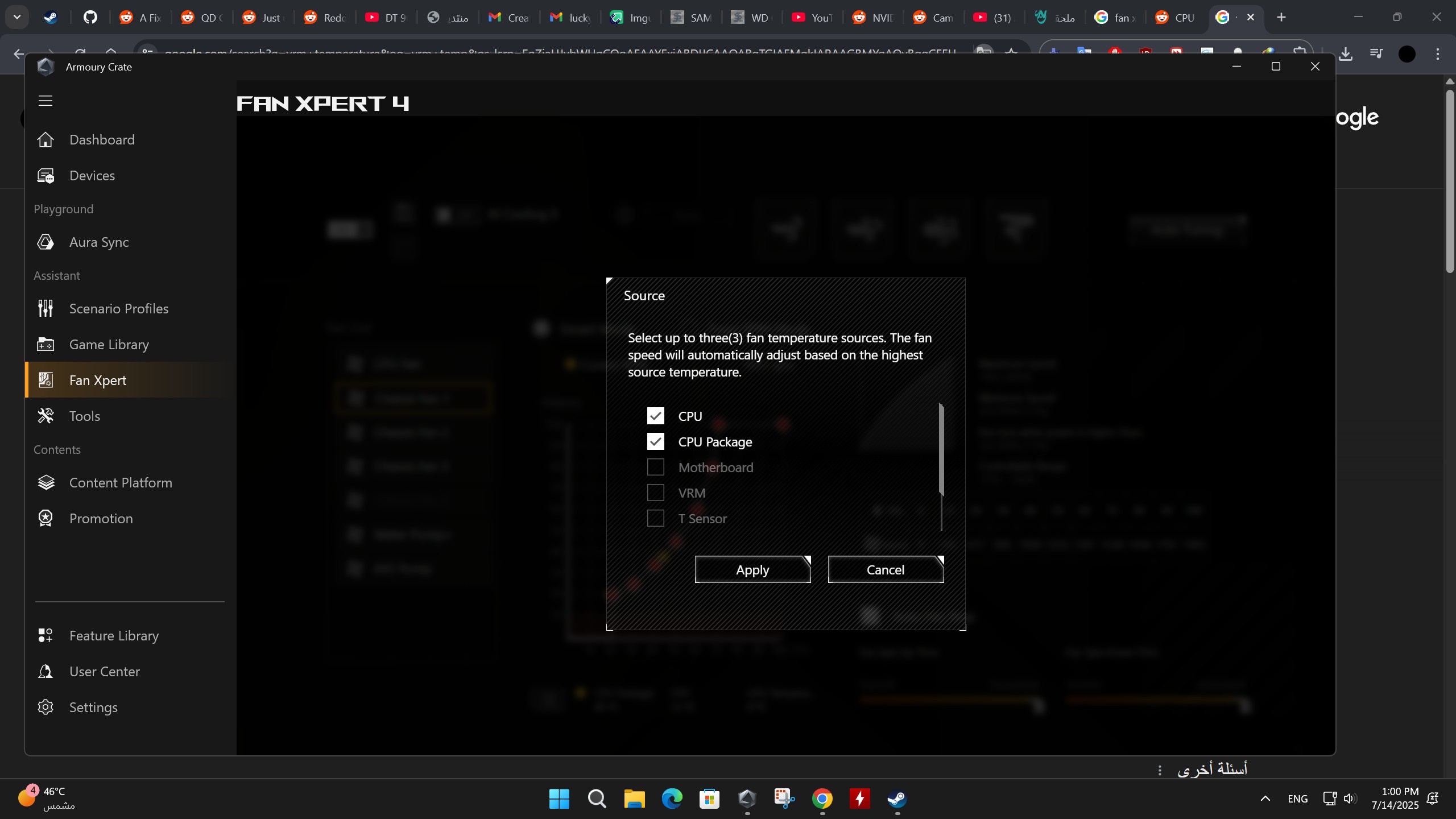Switch to the Steam browser tab
This screenshot has height=819, width=1456.
[x=51, y=18]
